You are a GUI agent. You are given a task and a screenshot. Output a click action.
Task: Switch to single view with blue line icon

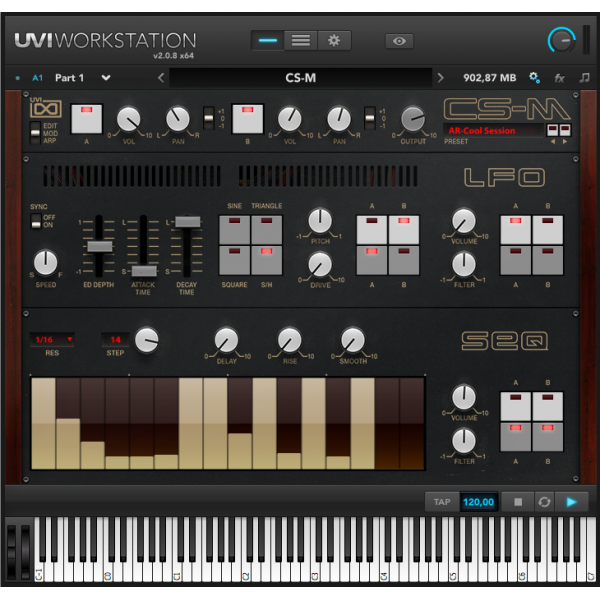[x=267, y=41]
